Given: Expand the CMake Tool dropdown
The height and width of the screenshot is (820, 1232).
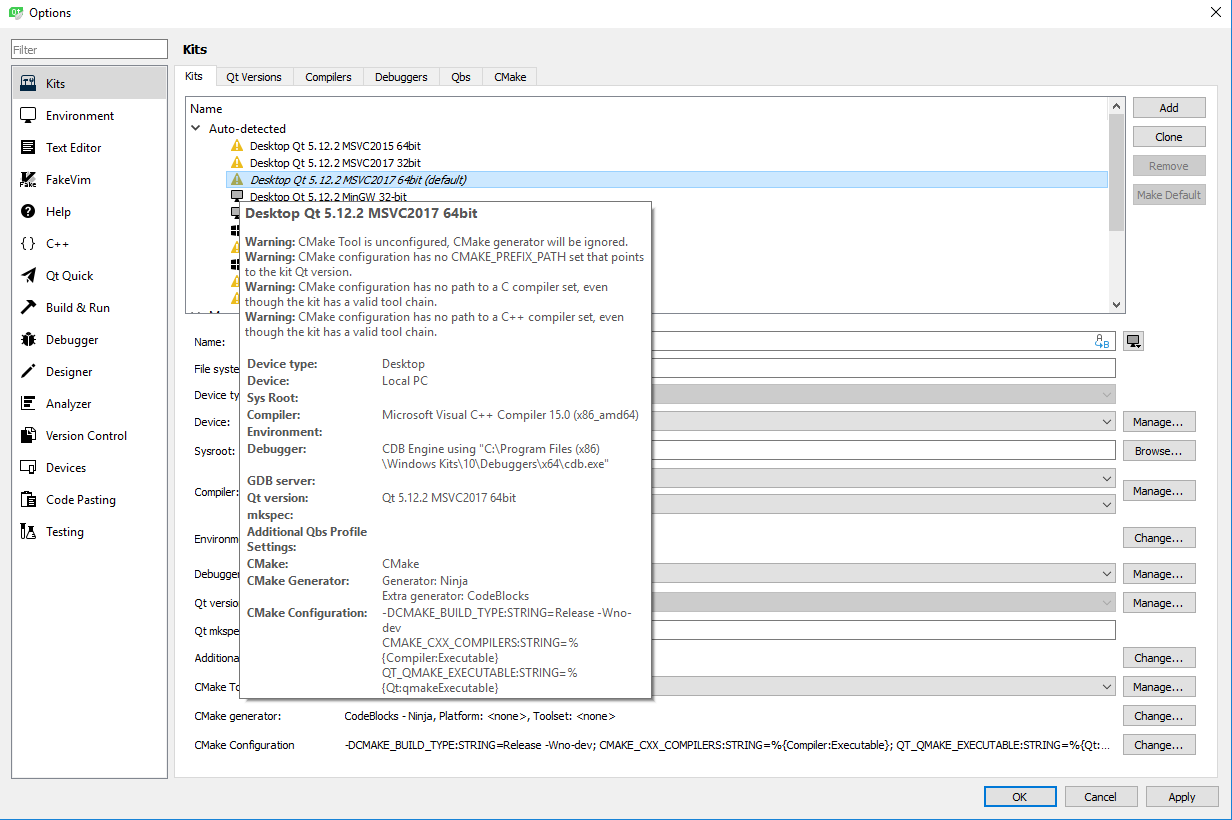Looking at the screenshot, I should pyautogui.click(x=1106, y=687).
